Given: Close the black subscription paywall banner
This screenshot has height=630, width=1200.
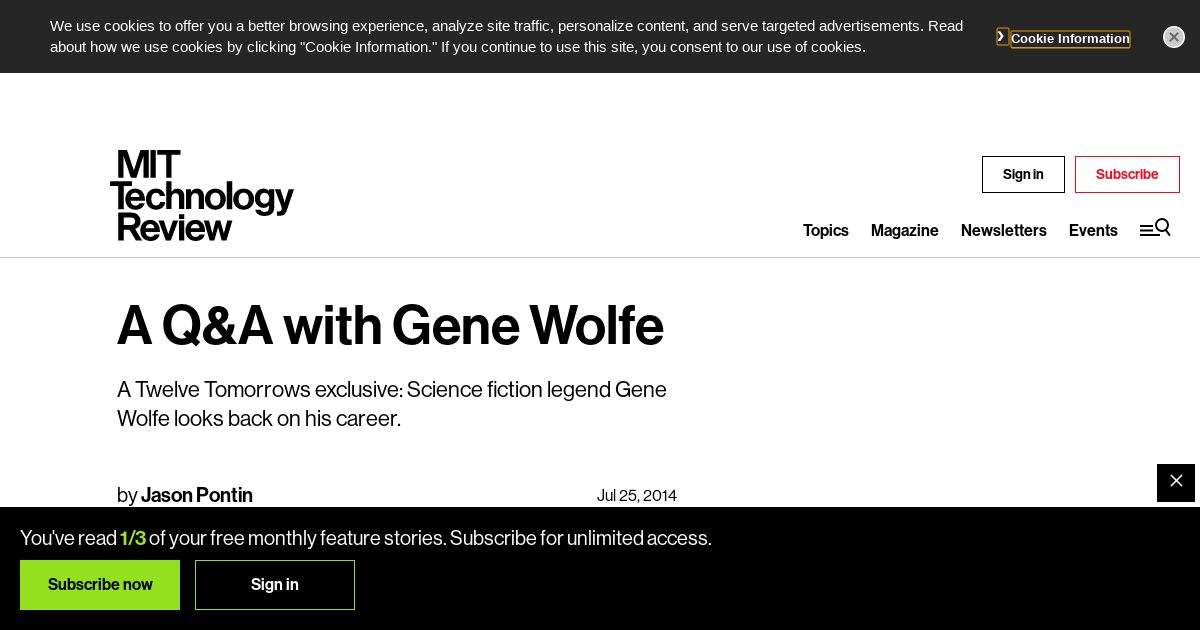Looking at the screenshot, I should (1176, 482).
